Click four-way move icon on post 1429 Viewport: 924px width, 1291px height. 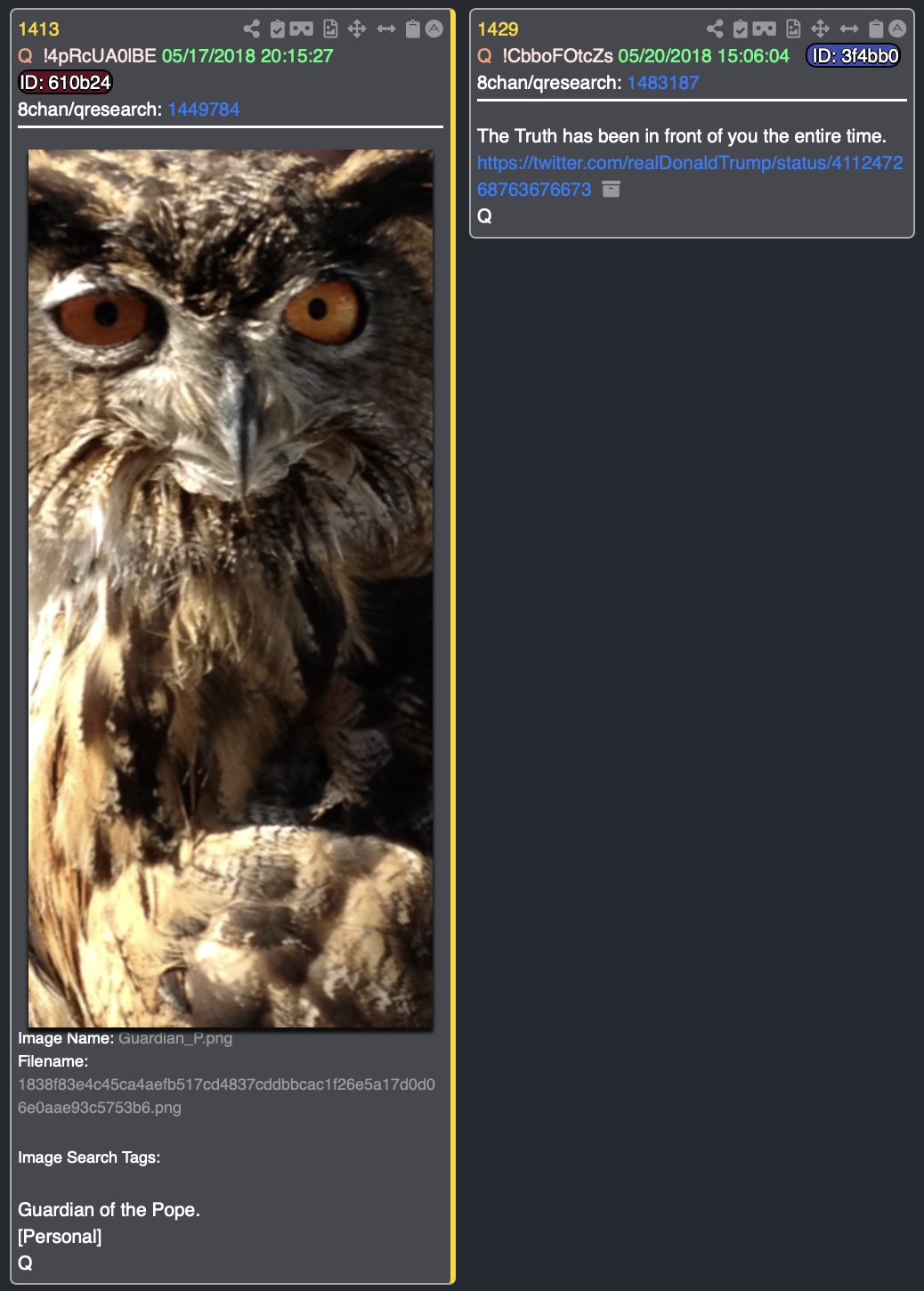click(820, 28)
